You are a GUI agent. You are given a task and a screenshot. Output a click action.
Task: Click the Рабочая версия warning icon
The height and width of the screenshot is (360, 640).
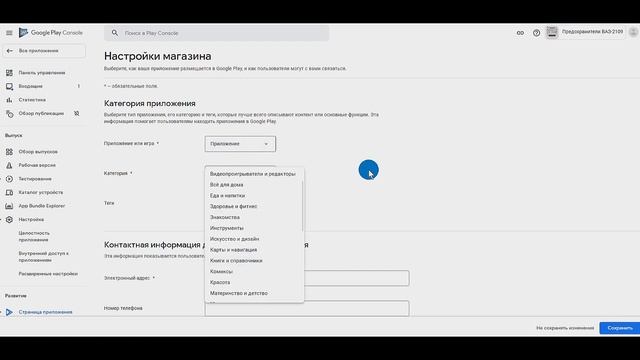point(9,165)
